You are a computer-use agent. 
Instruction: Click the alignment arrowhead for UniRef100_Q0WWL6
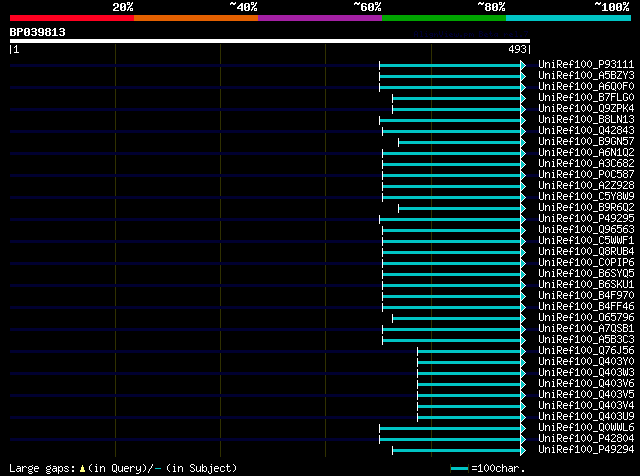coord(523,429)
